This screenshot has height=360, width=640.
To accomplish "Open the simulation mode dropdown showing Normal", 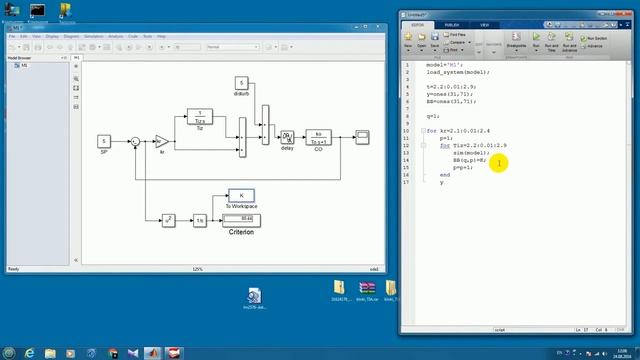I will (233, 47).
